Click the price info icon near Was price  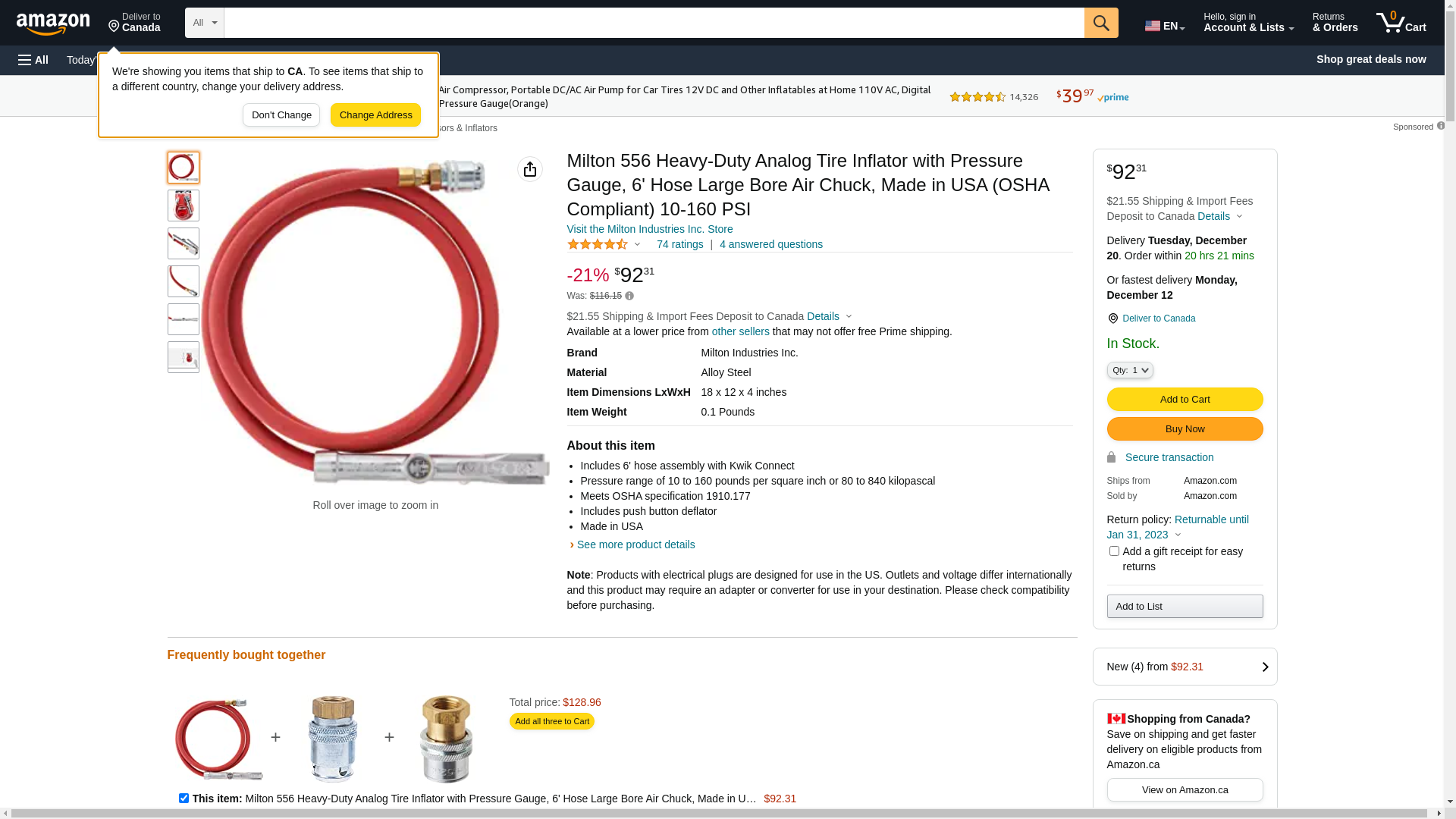tap(629, 296)
